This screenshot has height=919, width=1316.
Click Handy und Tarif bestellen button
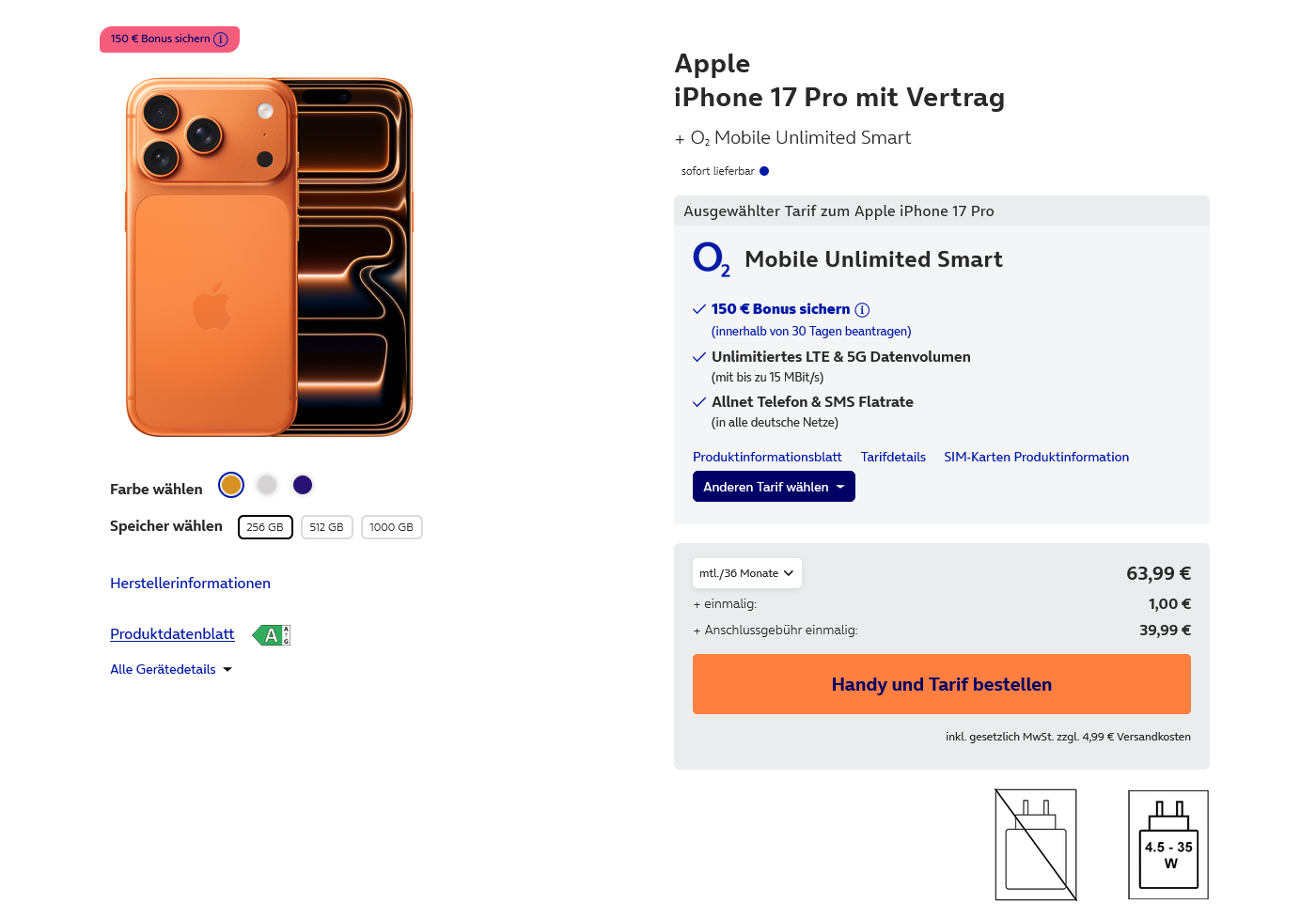pos(941,684)
